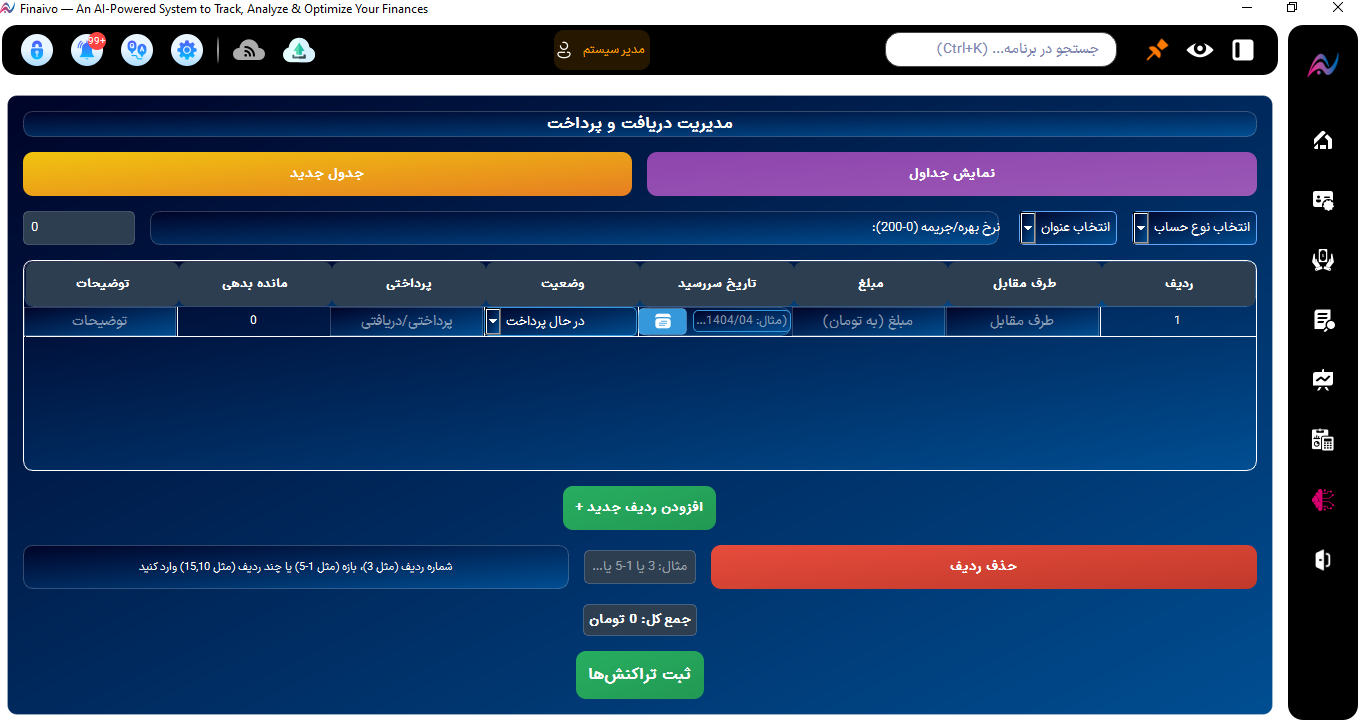Click the rate value box showing 0
Screen dimensions: 1363x725
tap(79, 228)
